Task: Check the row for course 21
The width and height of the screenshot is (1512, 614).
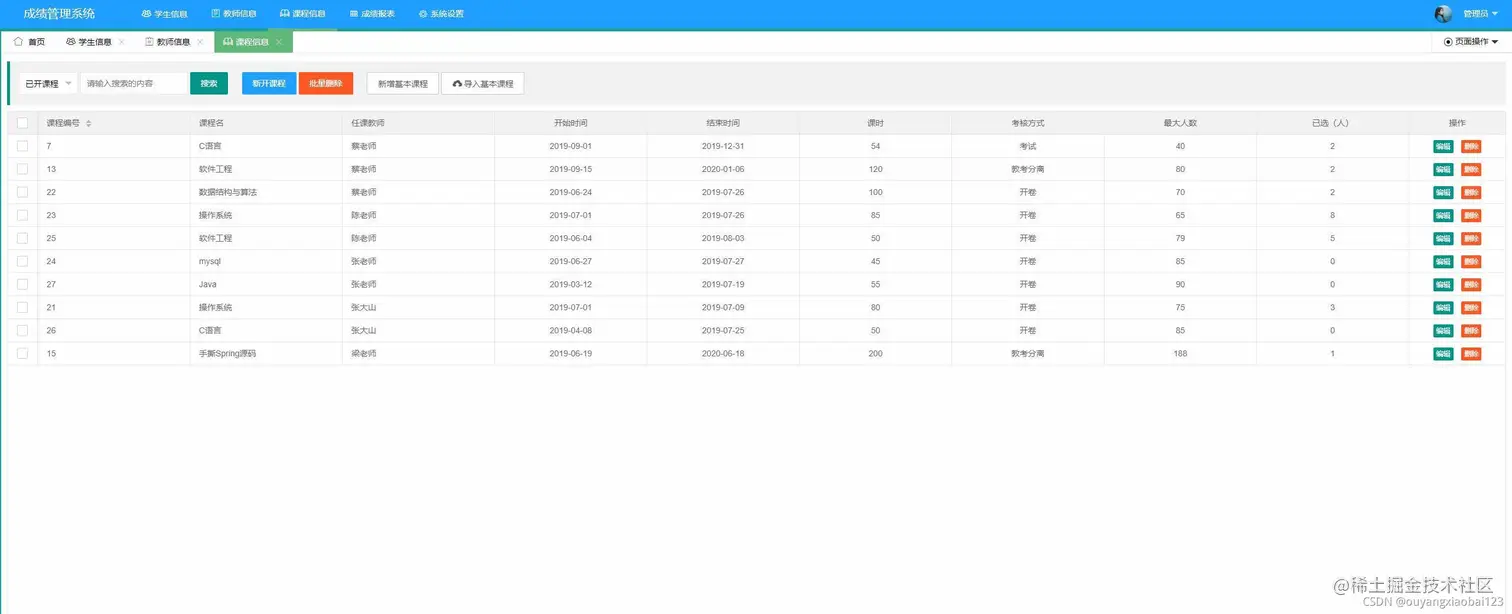Action: click(22, 307)
